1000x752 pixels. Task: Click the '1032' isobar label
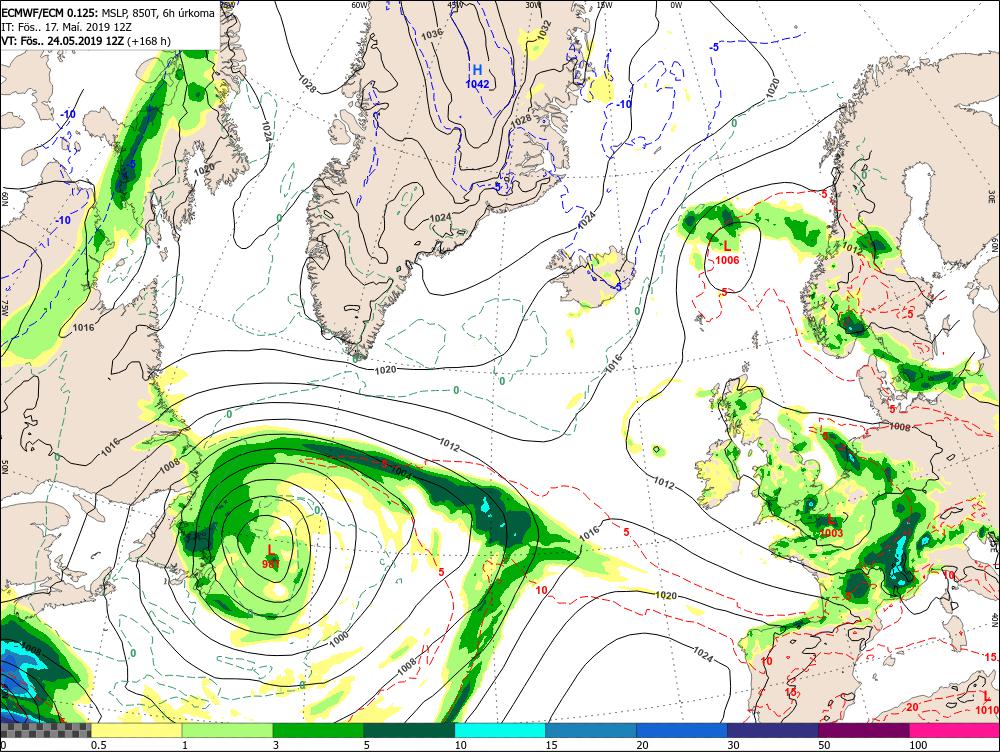[x=543, y=29]
